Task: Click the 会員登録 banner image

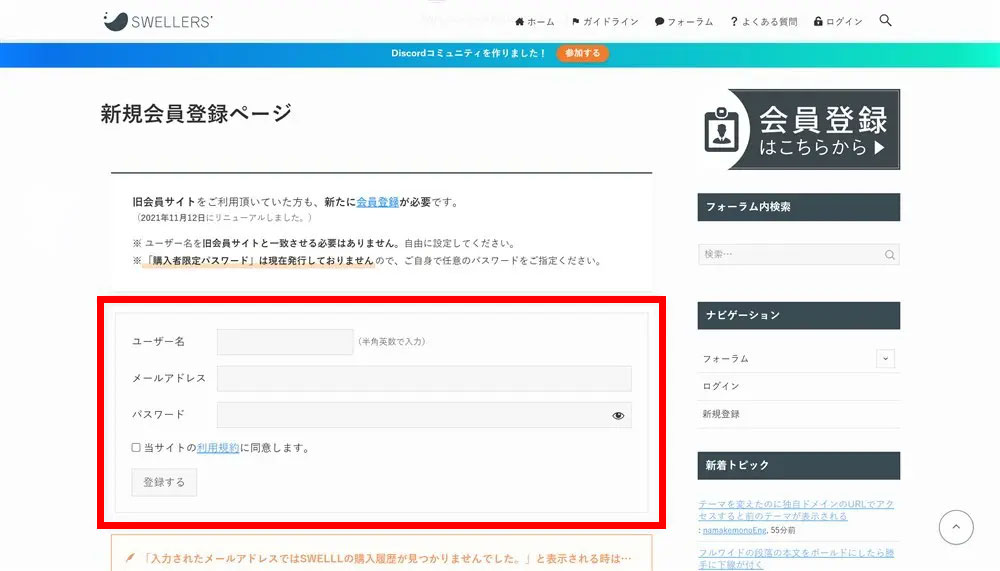Action: (x=798, y=129)
